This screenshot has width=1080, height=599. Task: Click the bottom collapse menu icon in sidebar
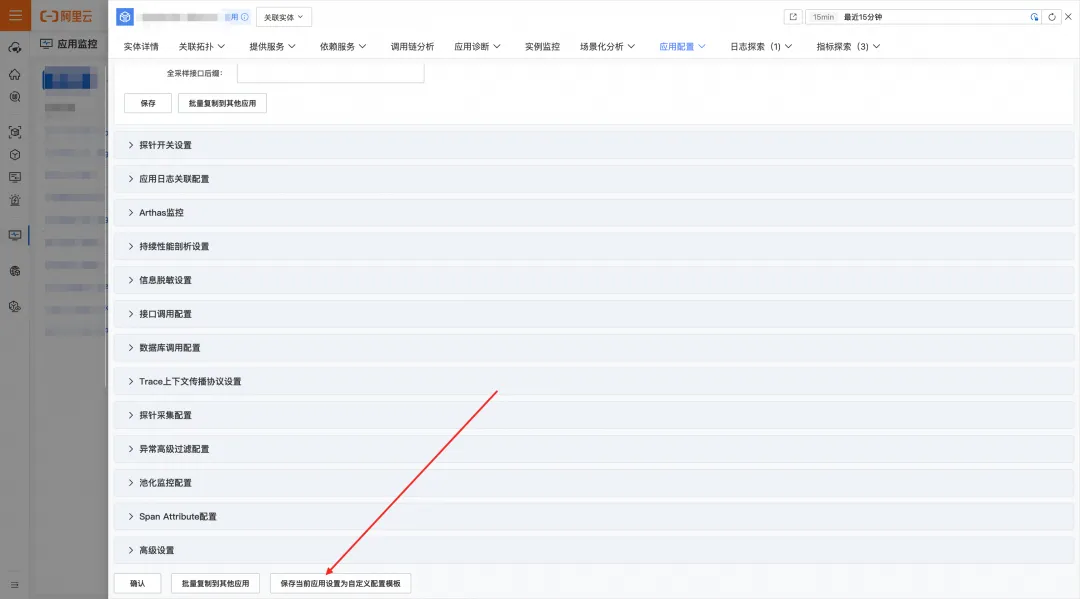(14, 585)
